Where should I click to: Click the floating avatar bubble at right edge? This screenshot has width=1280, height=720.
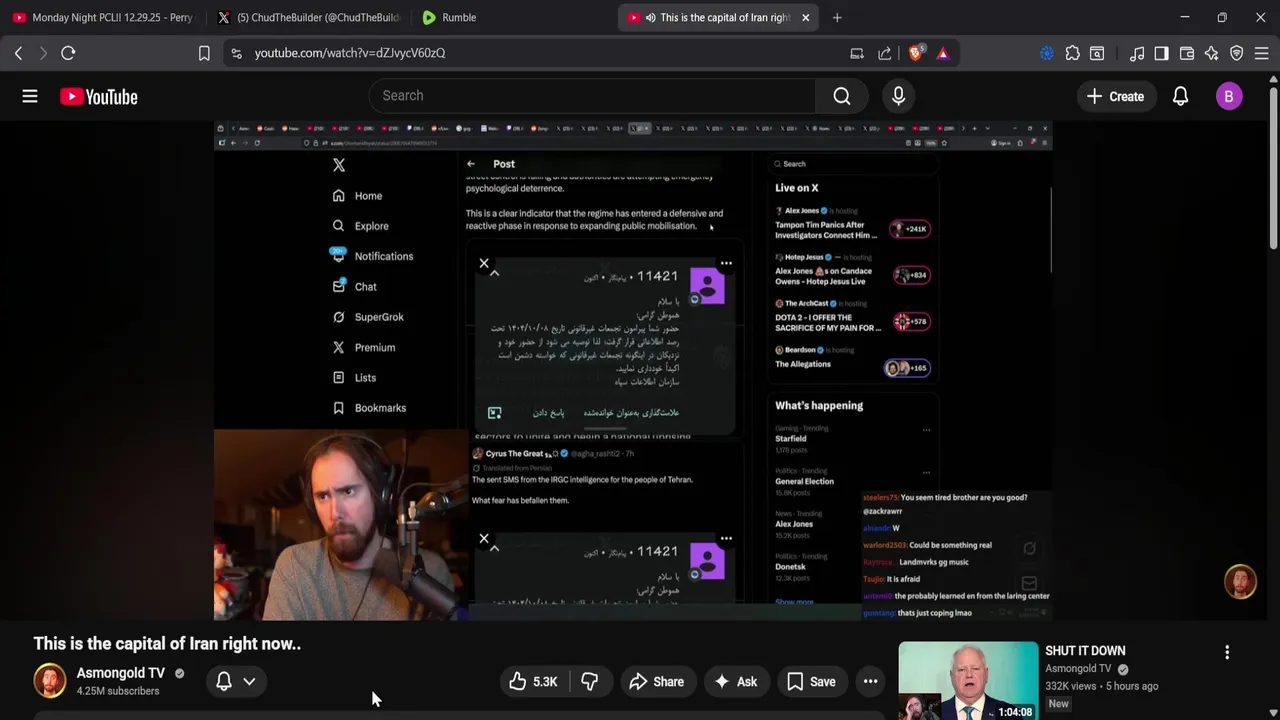point(1240,582)
